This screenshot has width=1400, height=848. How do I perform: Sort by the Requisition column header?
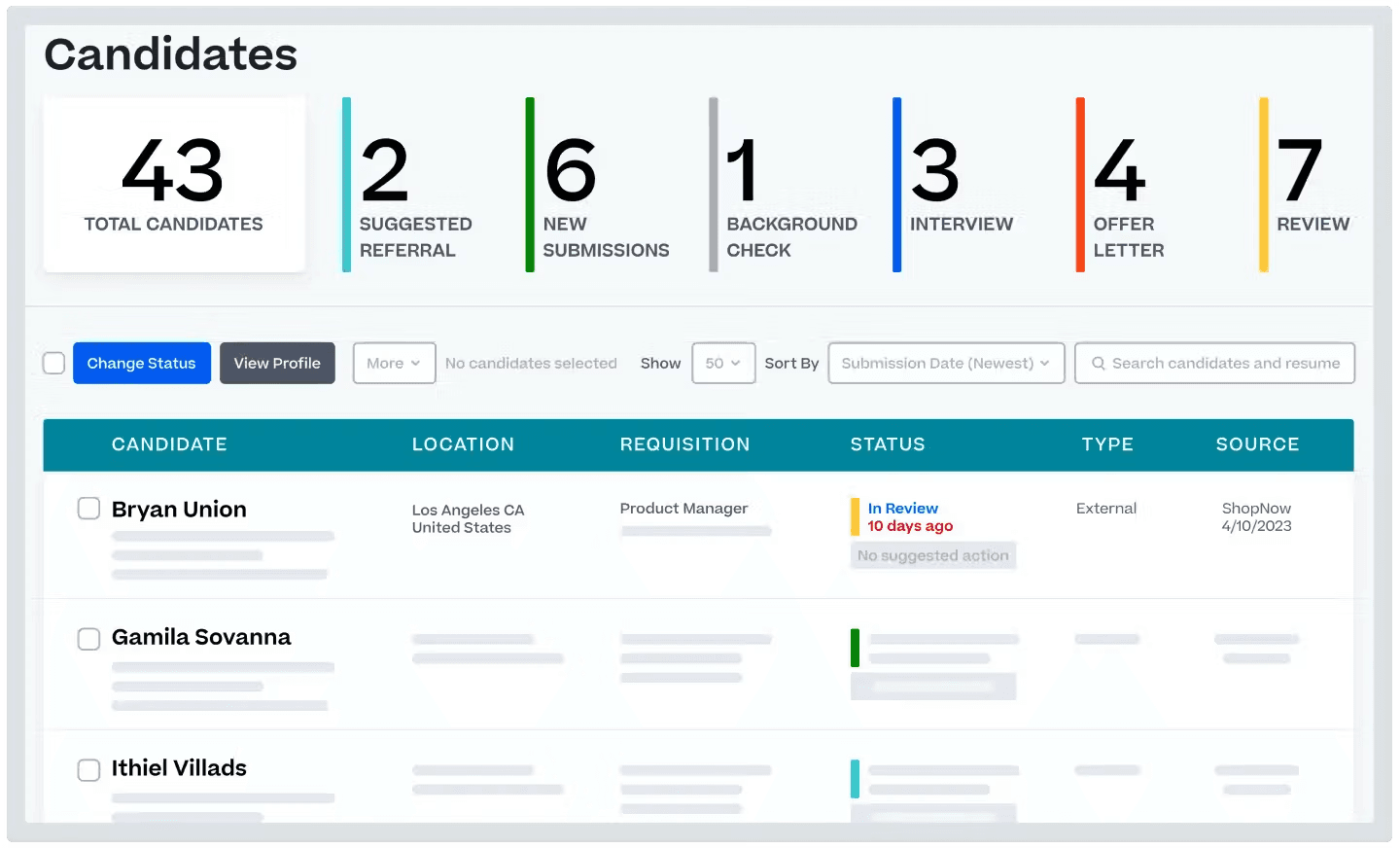click(x=685, y=444)
